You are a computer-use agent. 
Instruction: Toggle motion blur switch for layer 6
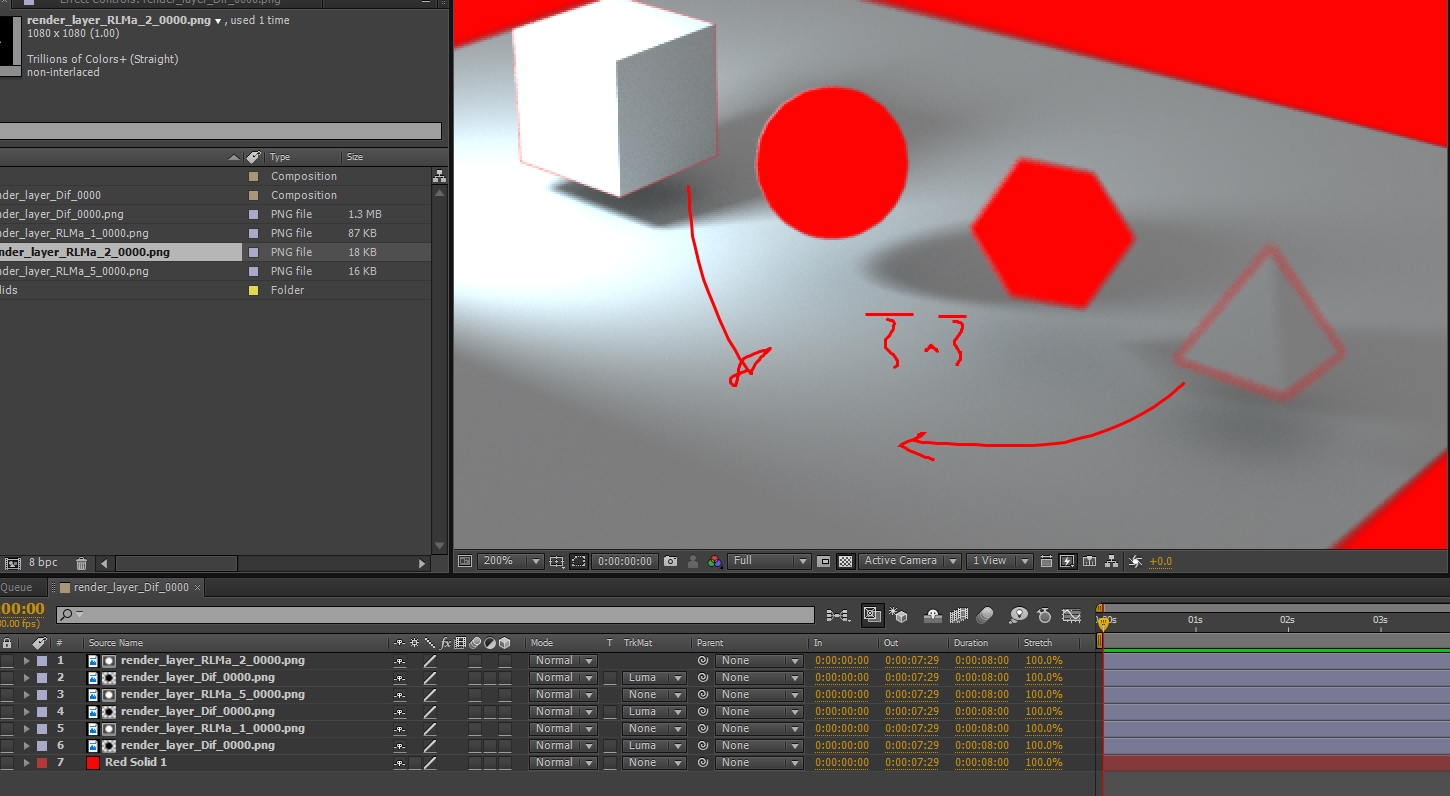point(475,746)
